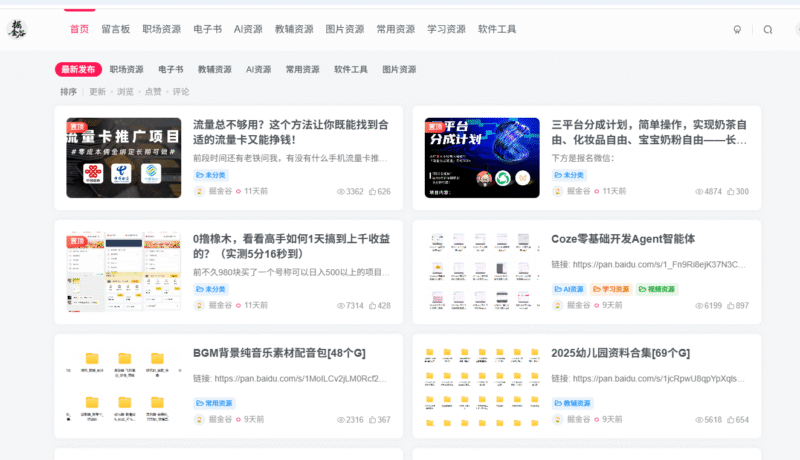Open 职场资源 in the top navigation
800x460 pixels.
pyautogui.click(x=161, y=29)
